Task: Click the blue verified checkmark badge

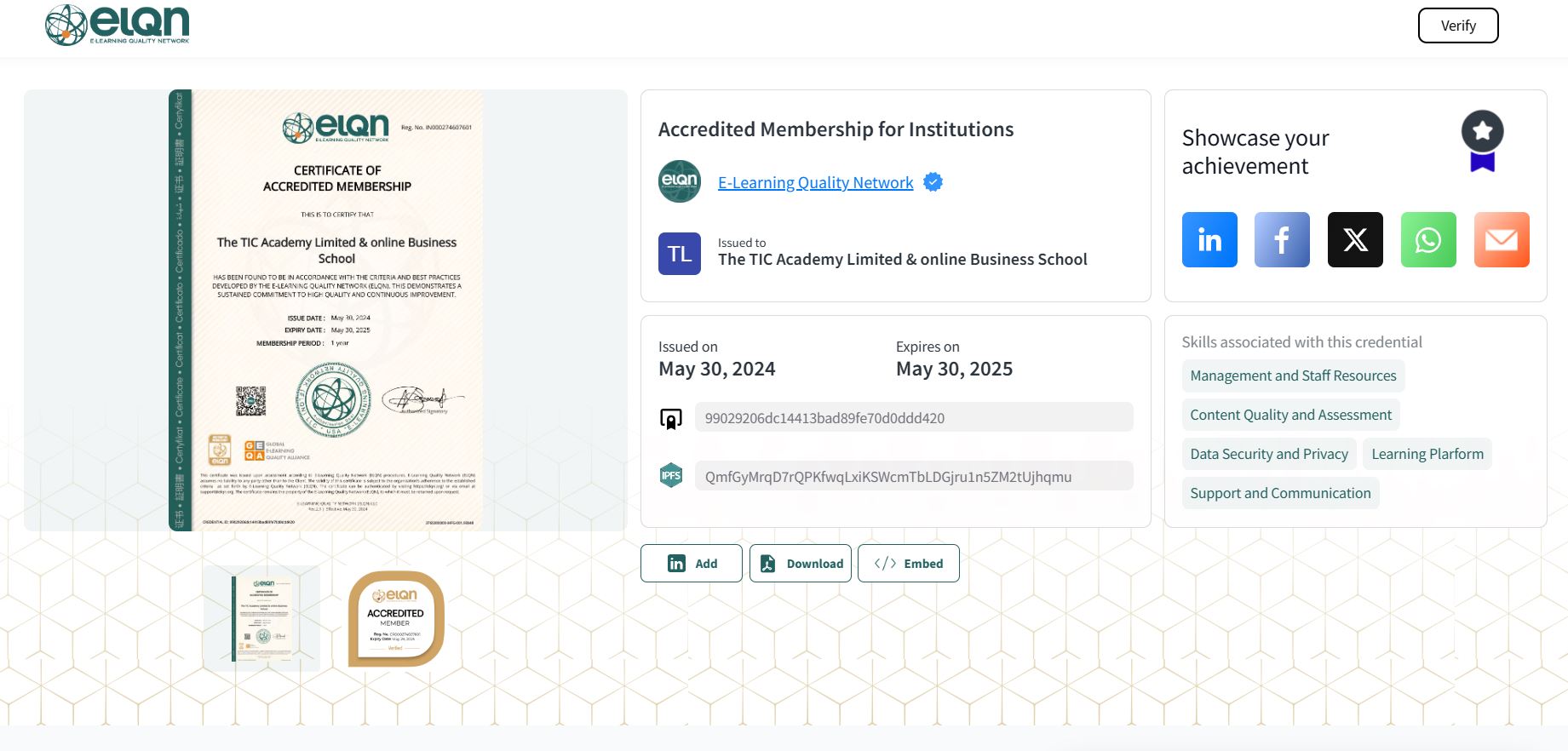Action: click(x=933, y=182)
